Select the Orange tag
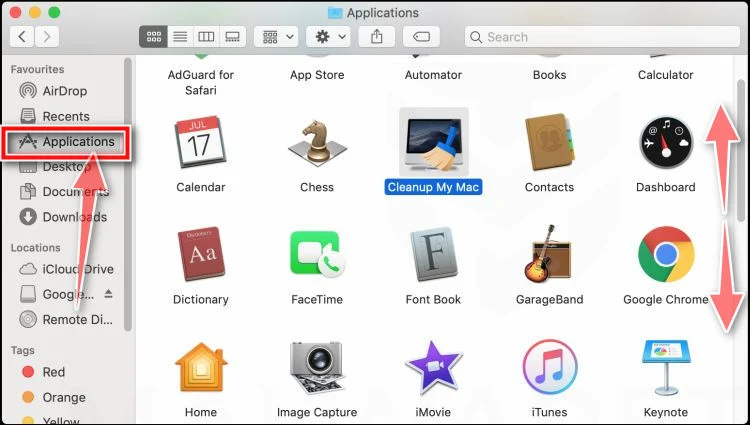 [54, 397]
